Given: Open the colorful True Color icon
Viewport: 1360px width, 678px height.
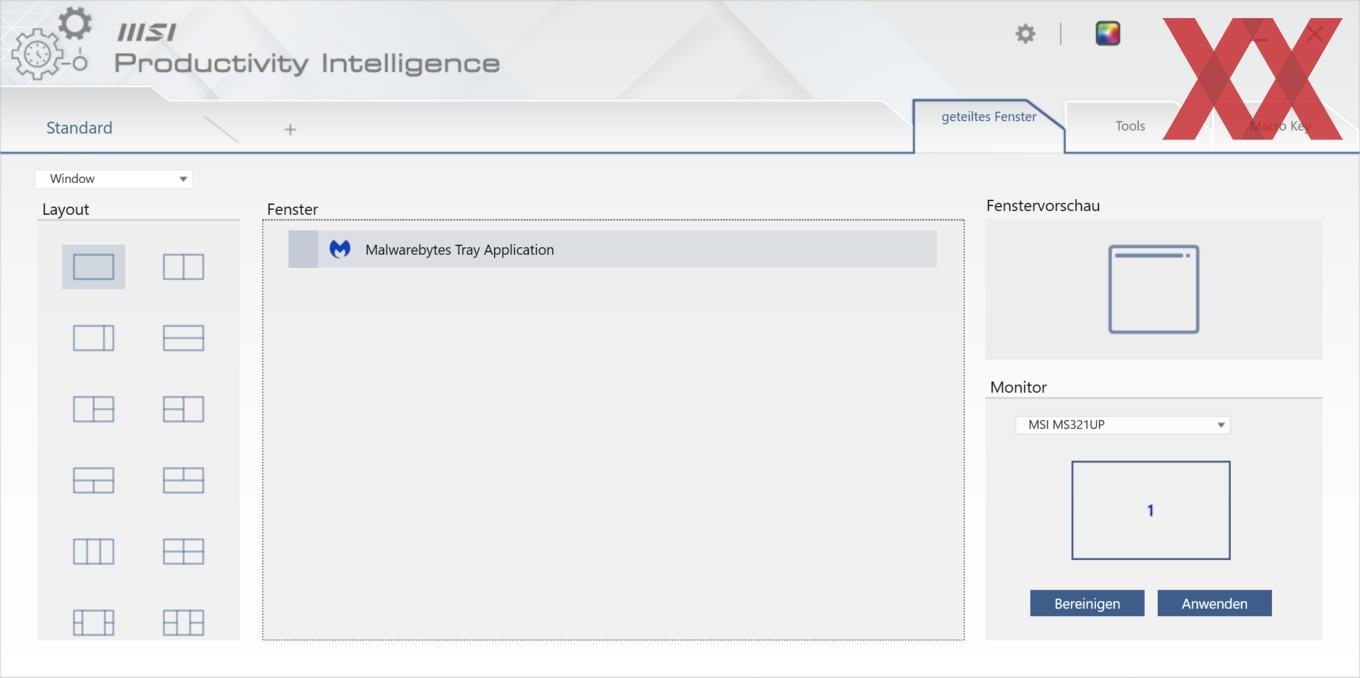Looking at the screenshot, I should point(1107,34).
